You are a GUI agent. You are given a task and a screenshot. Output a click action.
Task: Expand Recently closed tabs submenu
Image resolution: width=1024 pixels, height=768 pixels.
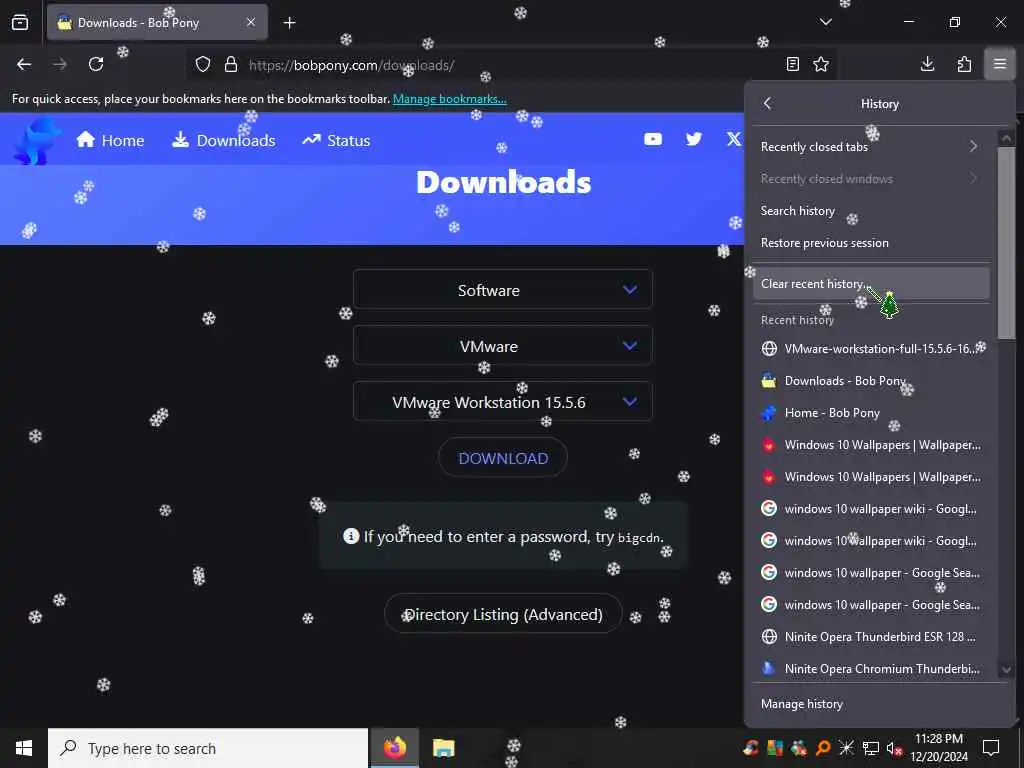tap(871, 146)
